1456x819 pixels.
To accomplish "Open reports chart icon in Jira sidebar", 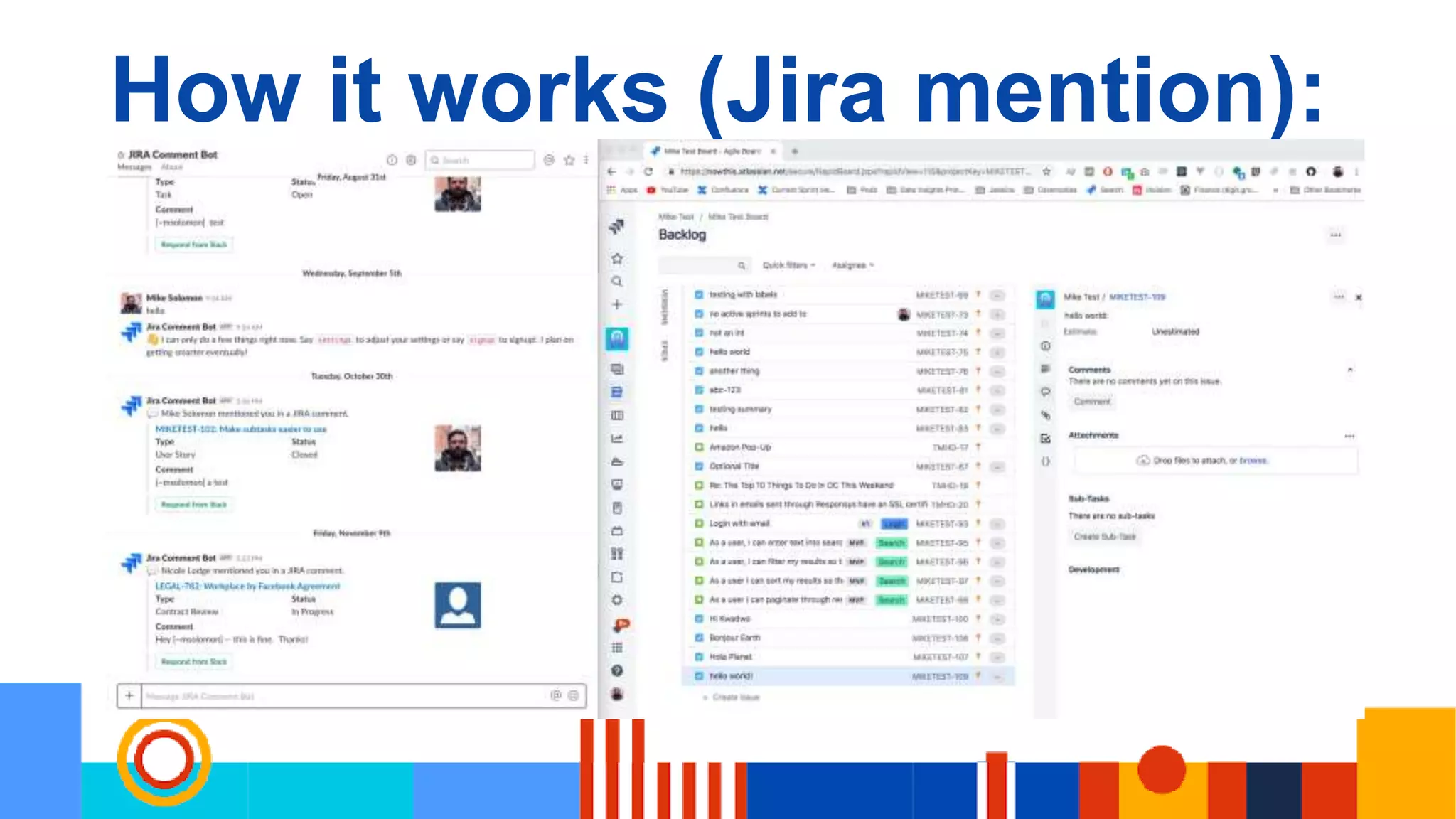I will point(617,439).
